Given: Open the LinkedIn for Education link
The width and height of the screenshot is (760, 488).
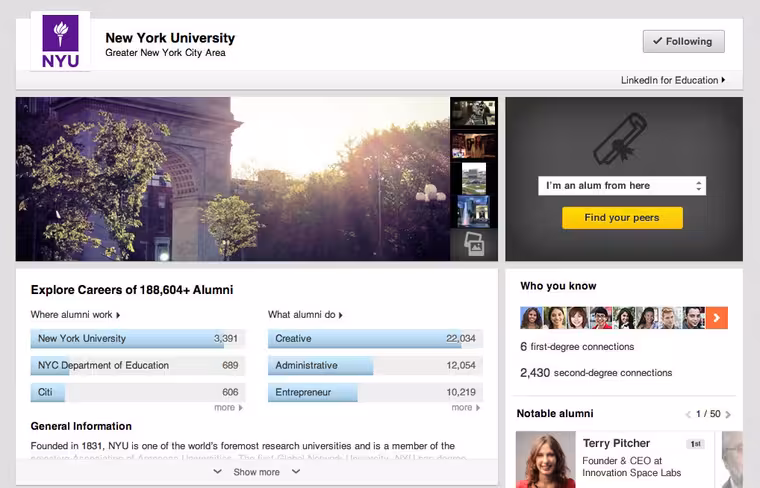Looking at the screenshot, I should click(673, 80).
